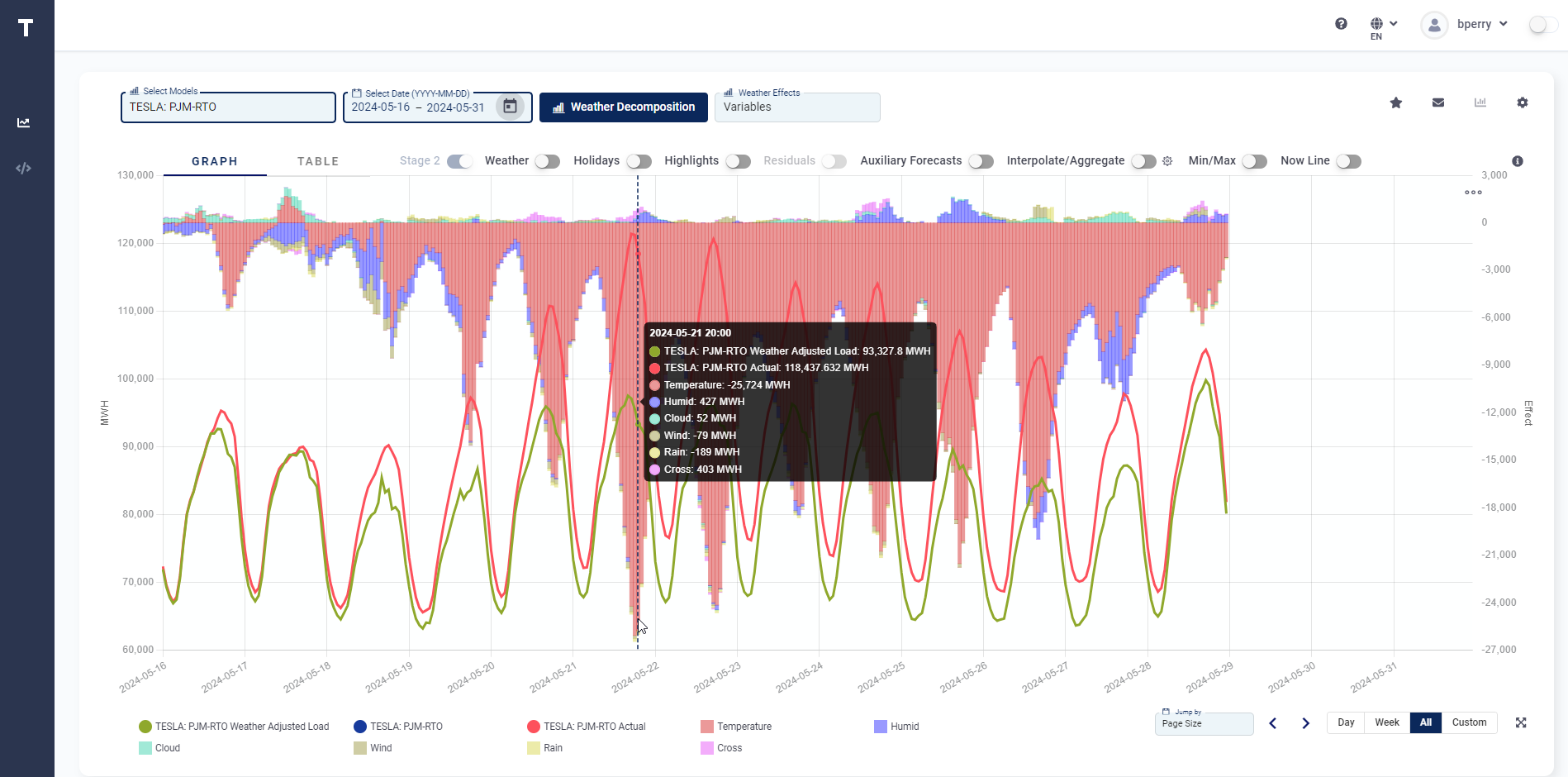Open the Select Models dropdown

tap(228, 107)
